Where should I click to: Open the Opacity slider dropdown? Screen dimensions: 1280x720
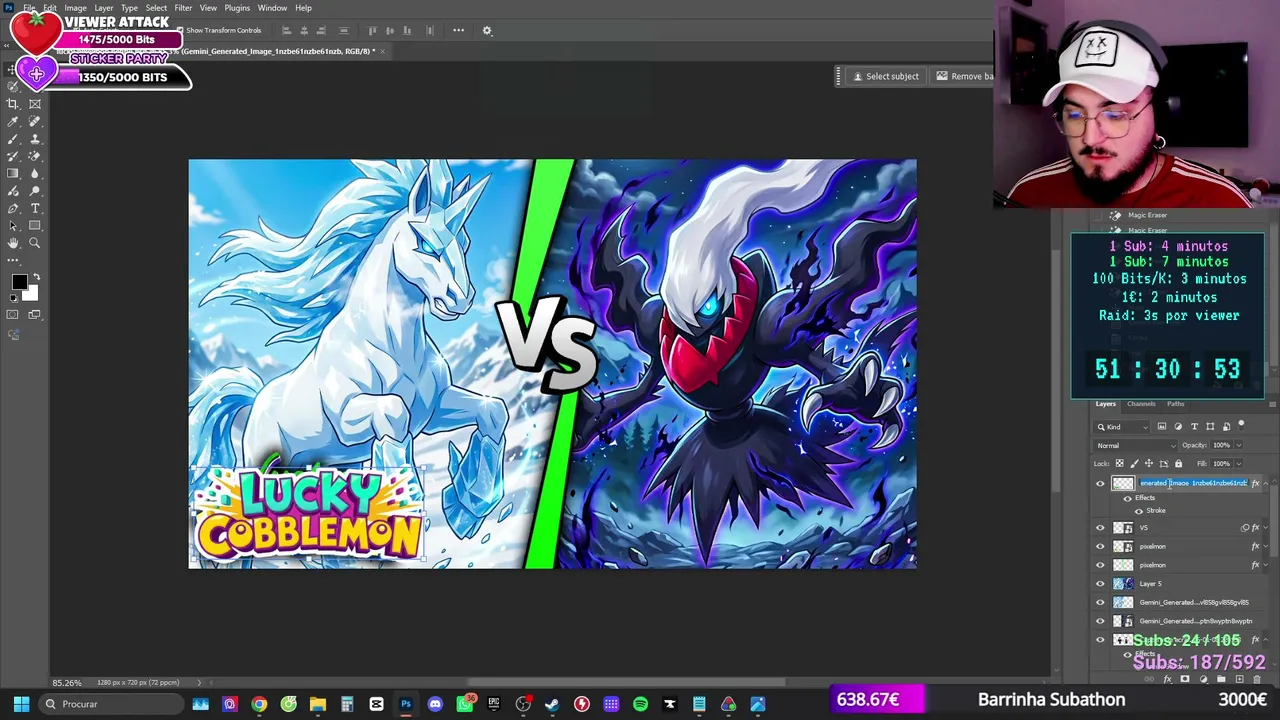pos(1239,445)
